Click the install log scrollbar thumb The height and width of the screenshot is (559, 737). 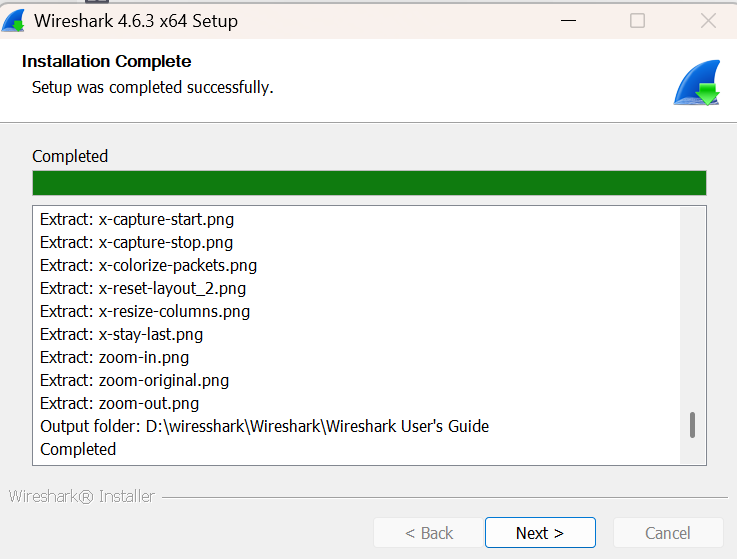pos(692,425)
